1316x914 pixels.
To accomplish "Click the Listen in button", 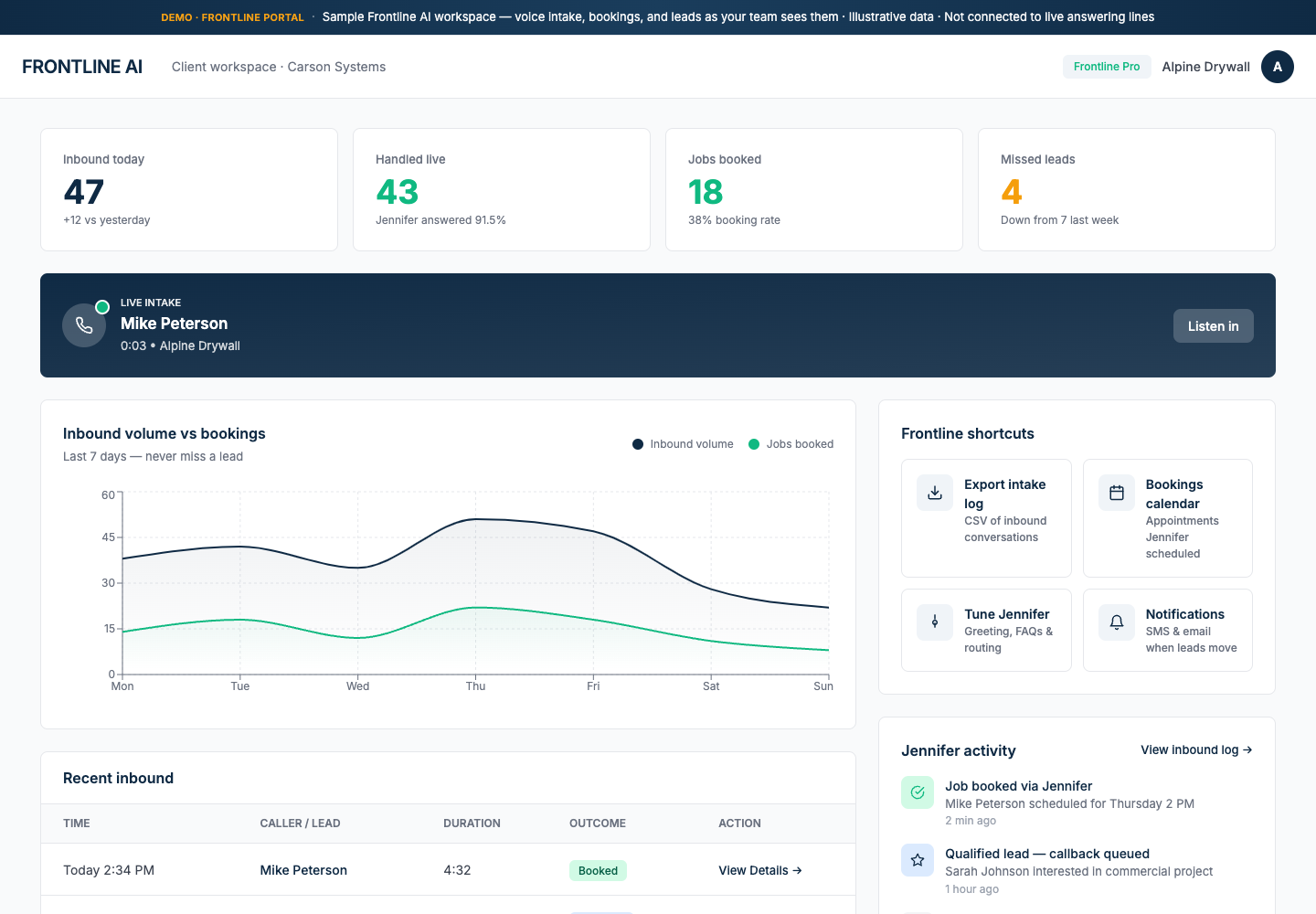I will pos(1213,326).
